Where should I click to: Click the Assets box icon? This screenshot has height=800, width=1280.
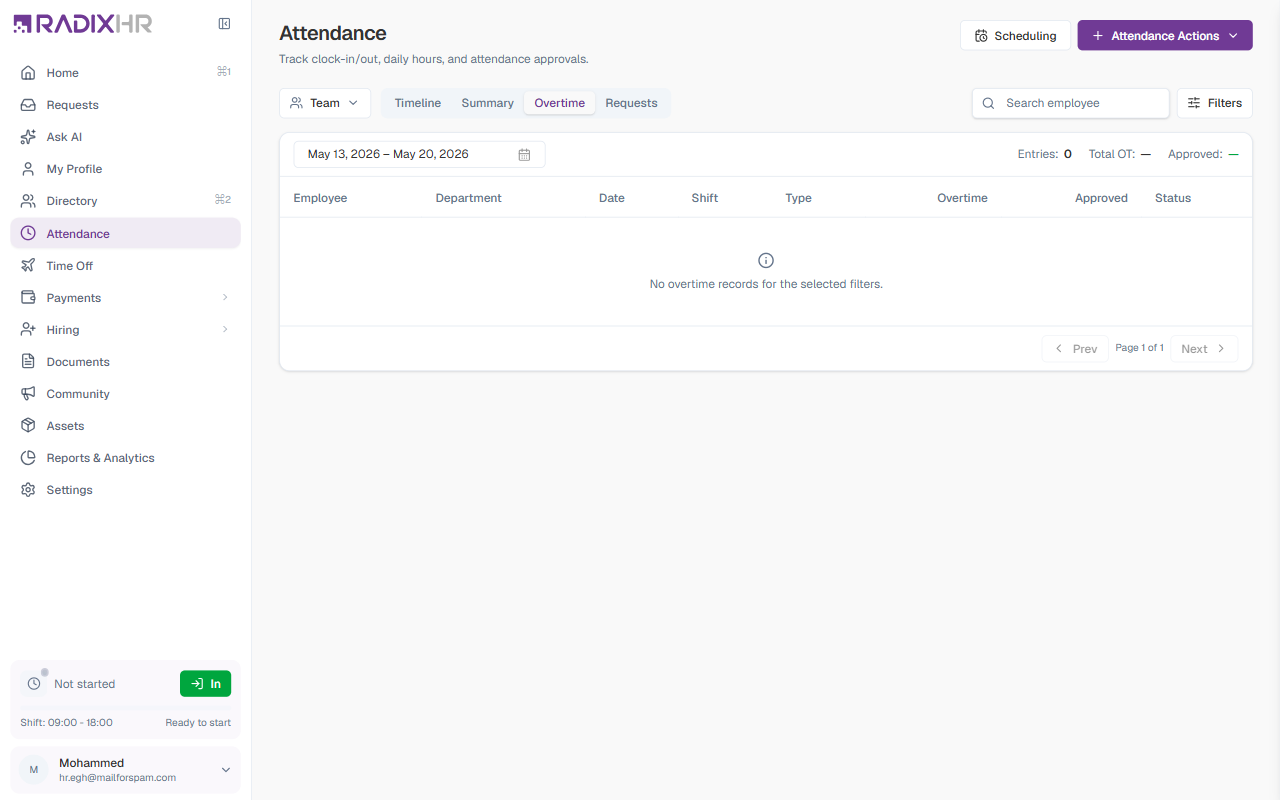pyautogui.click(x=28, y=426)
